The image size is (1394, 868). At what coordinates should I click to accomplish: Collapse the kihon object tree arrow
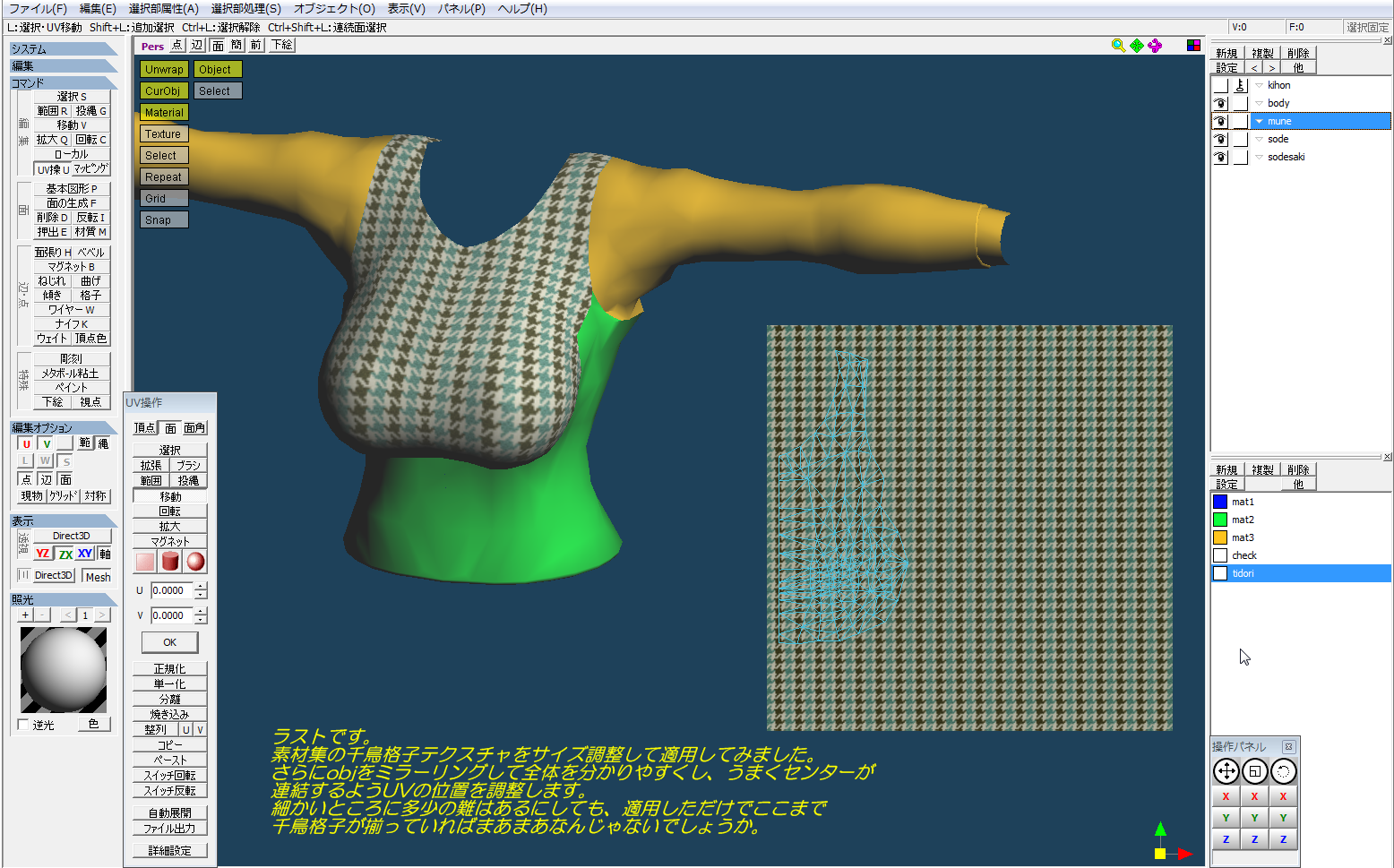(1259, 85)
